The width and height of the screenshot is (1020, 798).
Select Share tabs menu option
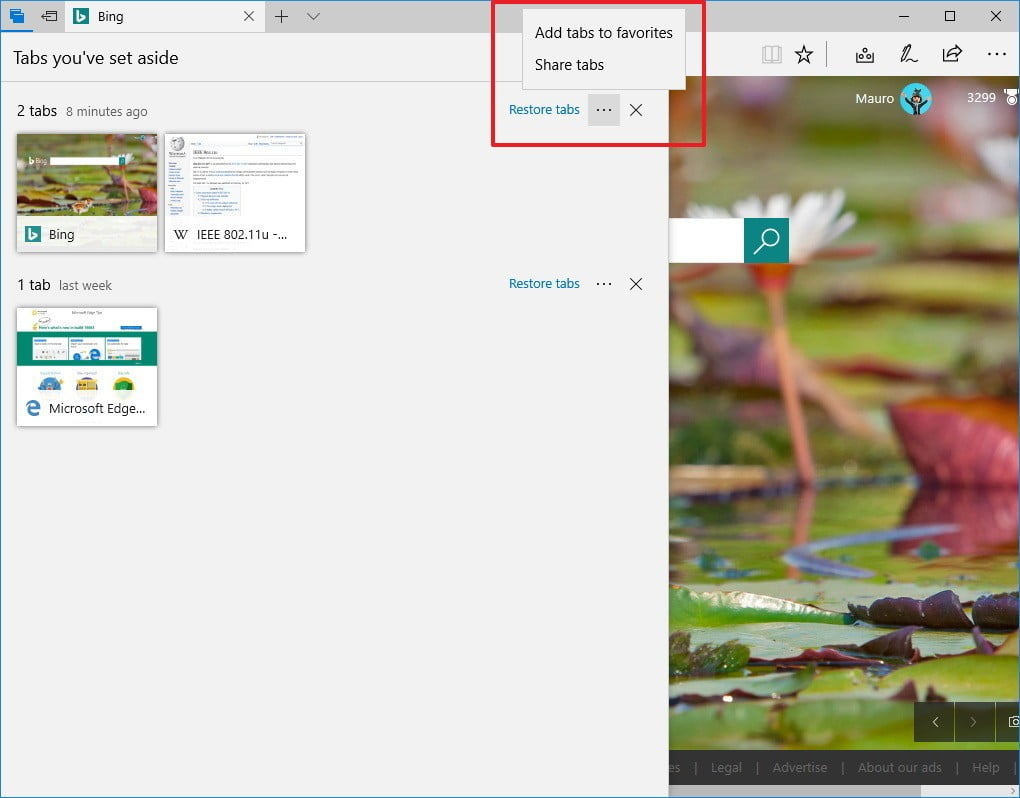pyautogui.click(x=569, y=65)
